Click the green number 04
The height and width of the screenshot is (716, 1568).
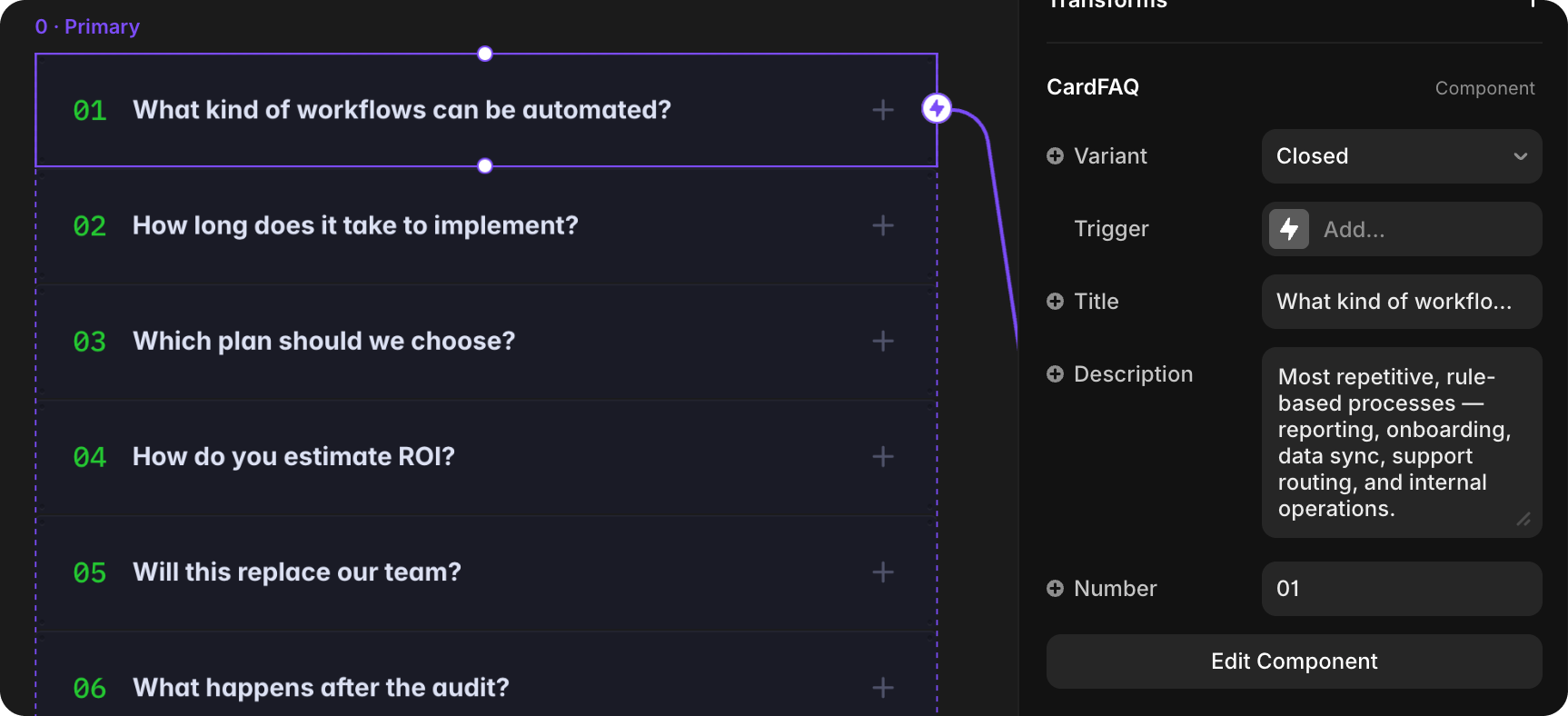tap(90, 457)
